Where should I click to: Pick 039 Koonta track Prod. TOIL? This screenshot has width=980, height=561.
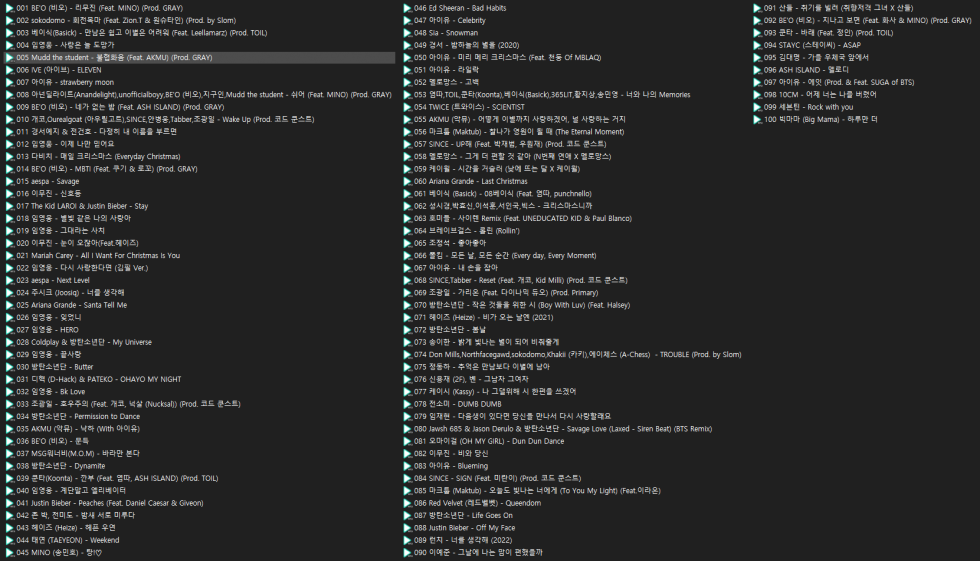coord(118,479)
